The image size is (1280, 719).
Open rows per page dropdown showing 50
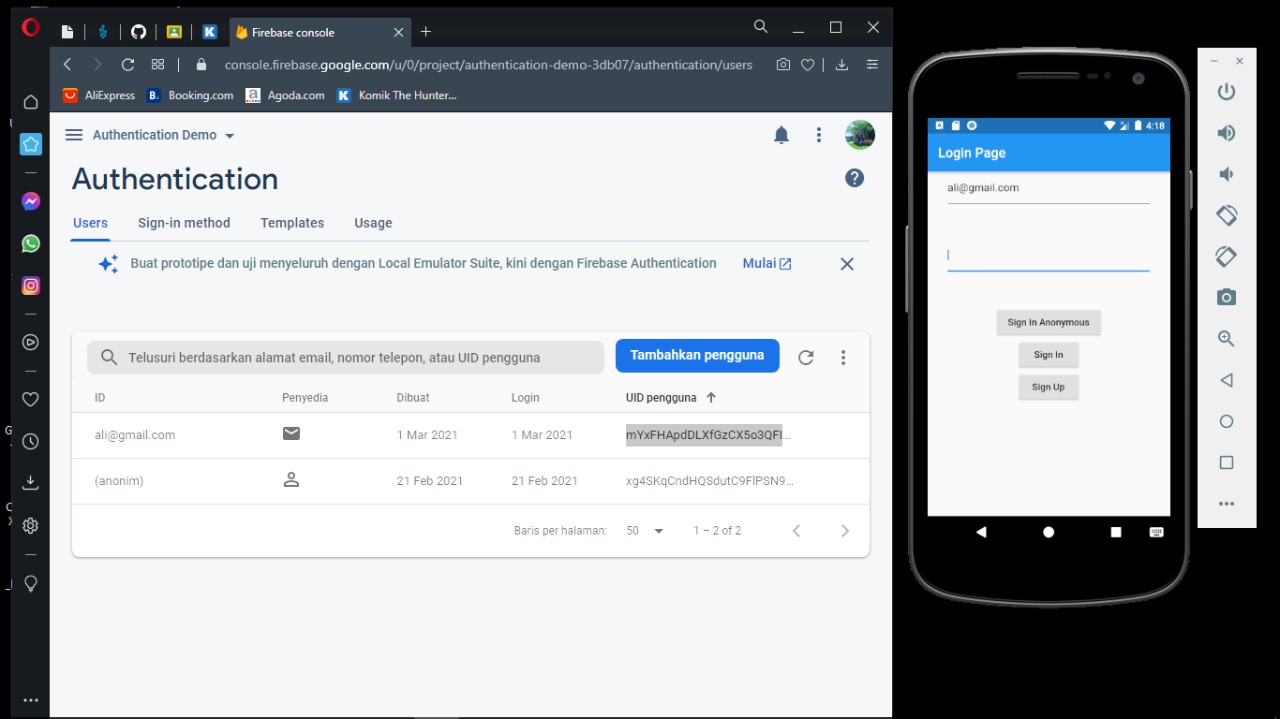click(x=645, y=531)
